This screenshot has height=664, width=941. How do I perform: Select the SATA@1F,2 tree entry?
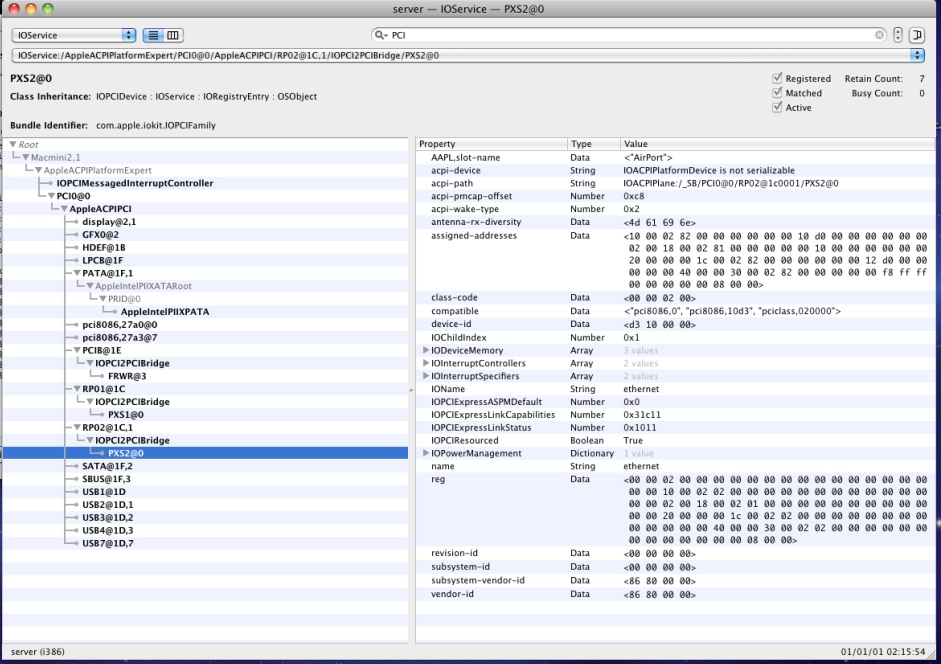coord(107,466)
